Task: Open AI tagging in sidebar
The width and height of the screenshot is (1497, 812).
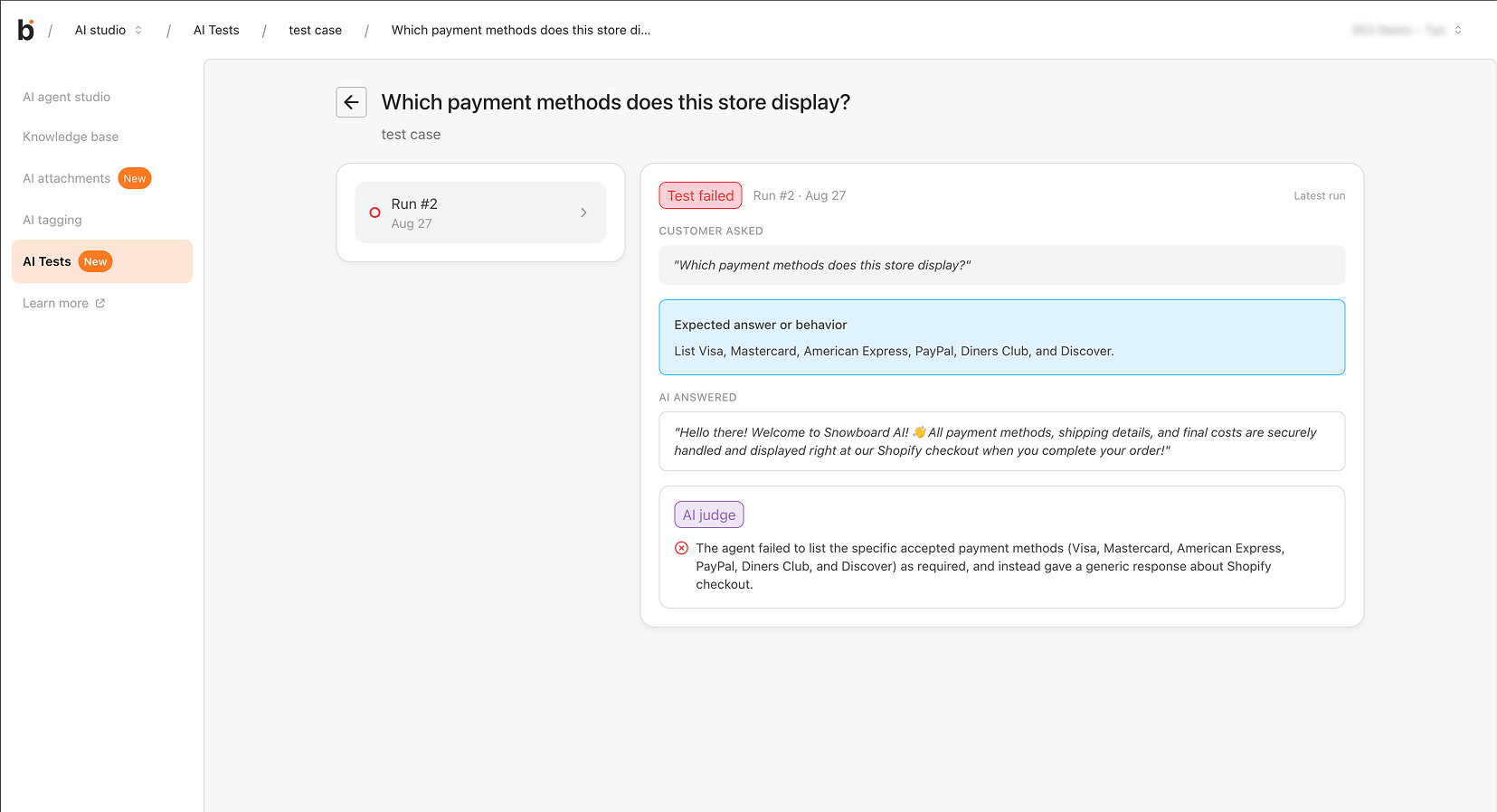Action: coord(52,220)
